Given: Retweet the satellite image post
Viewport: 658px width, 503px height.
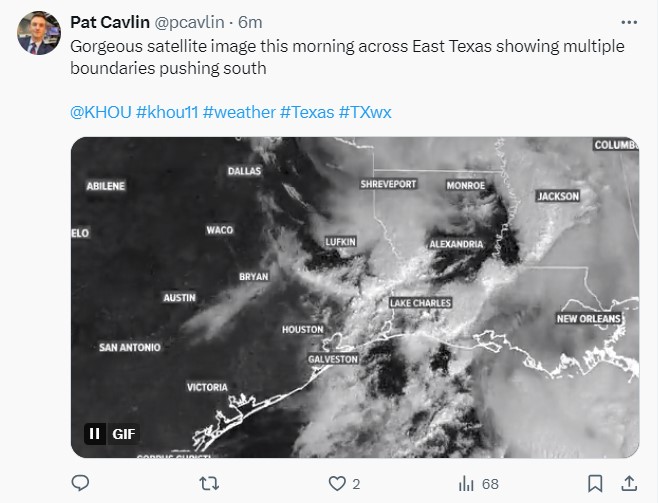Looking at the screenshot, I should [x=208, y=483].
